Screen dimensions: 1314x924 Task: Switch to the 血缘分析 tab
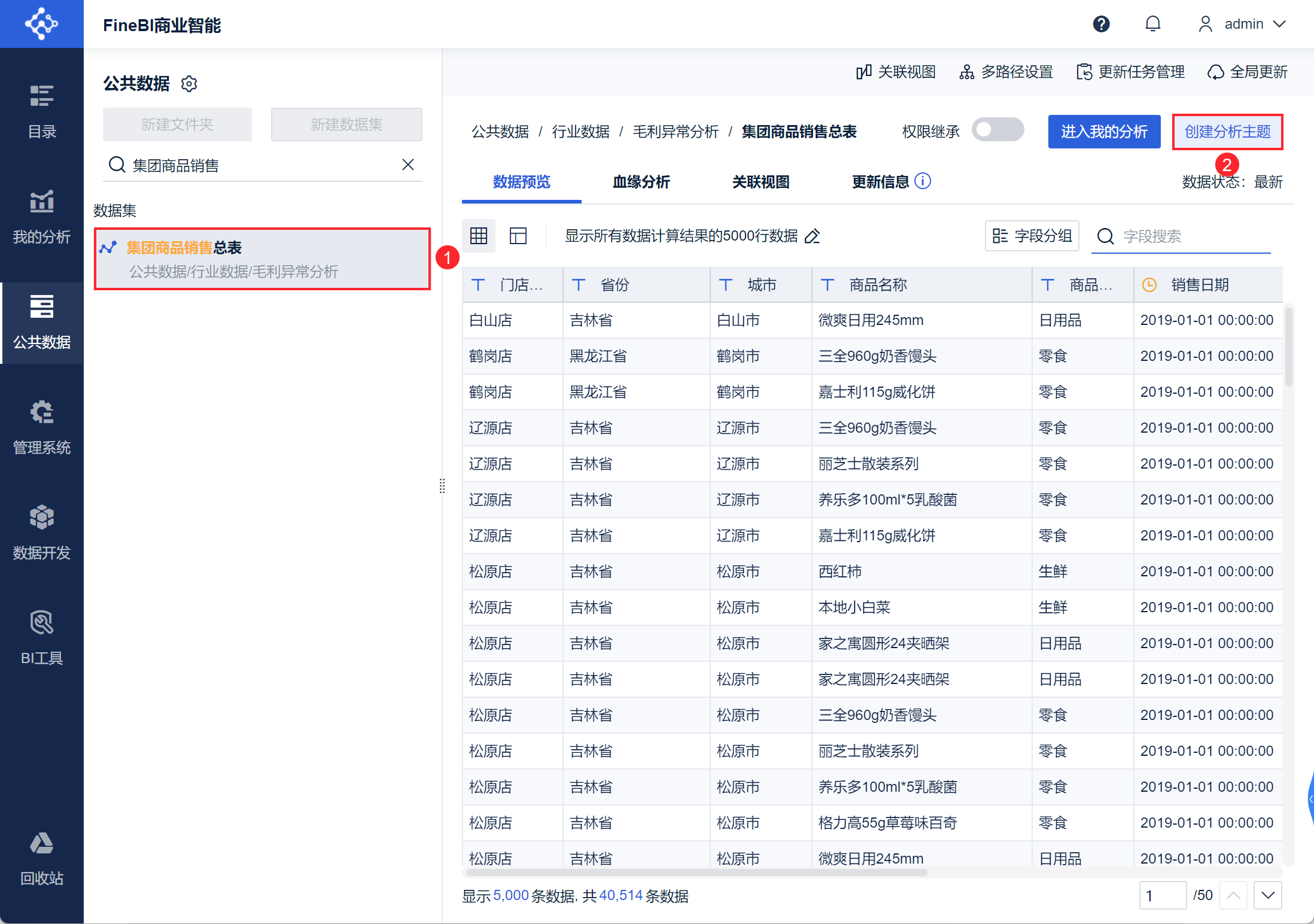pos(641,182)
